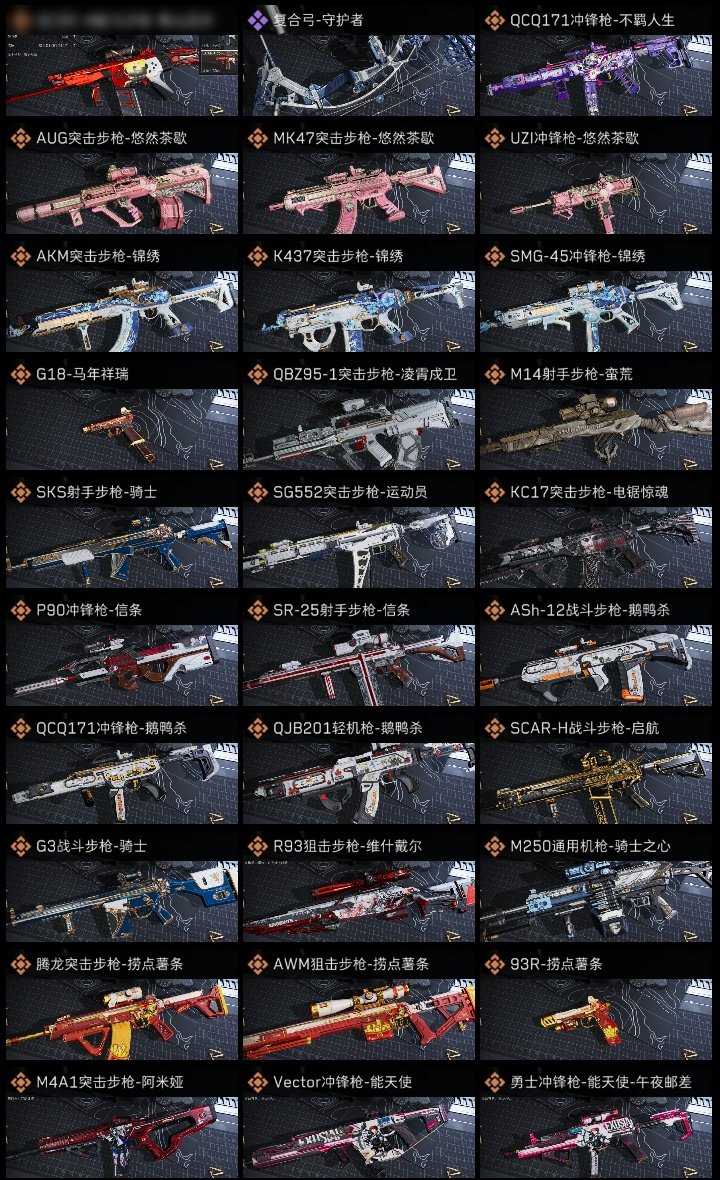The image size is (720, 1180).
Task: Click the purple rarity icon beside 复合弓-守护者
Action: coord(257,20)
